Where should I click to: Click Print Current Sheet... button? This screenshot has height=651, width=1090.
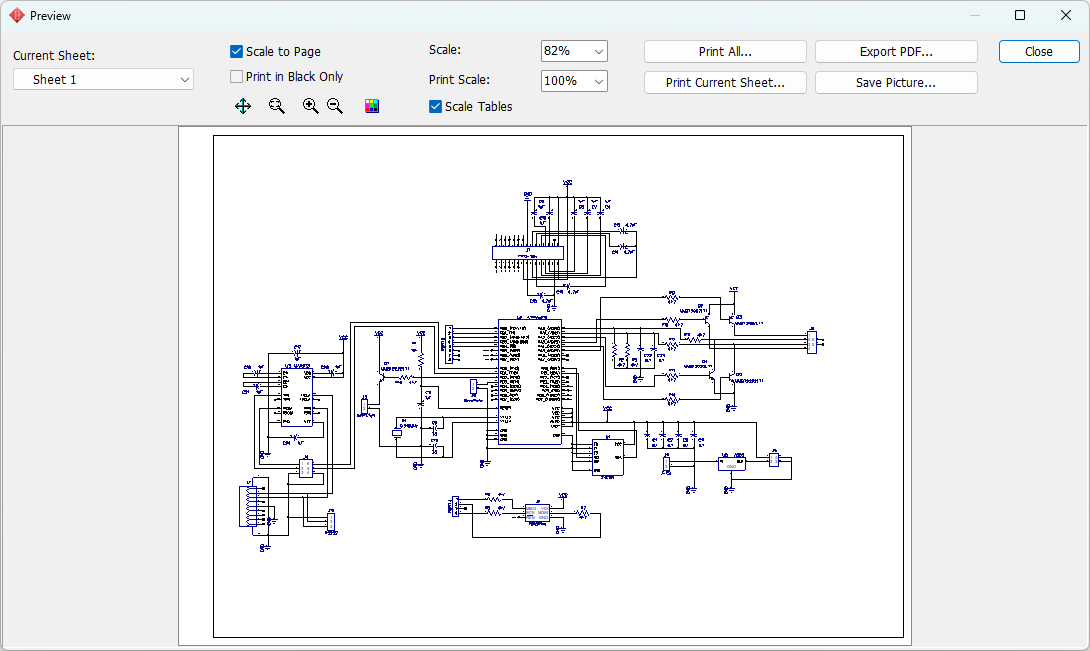(x=725, y=82)
